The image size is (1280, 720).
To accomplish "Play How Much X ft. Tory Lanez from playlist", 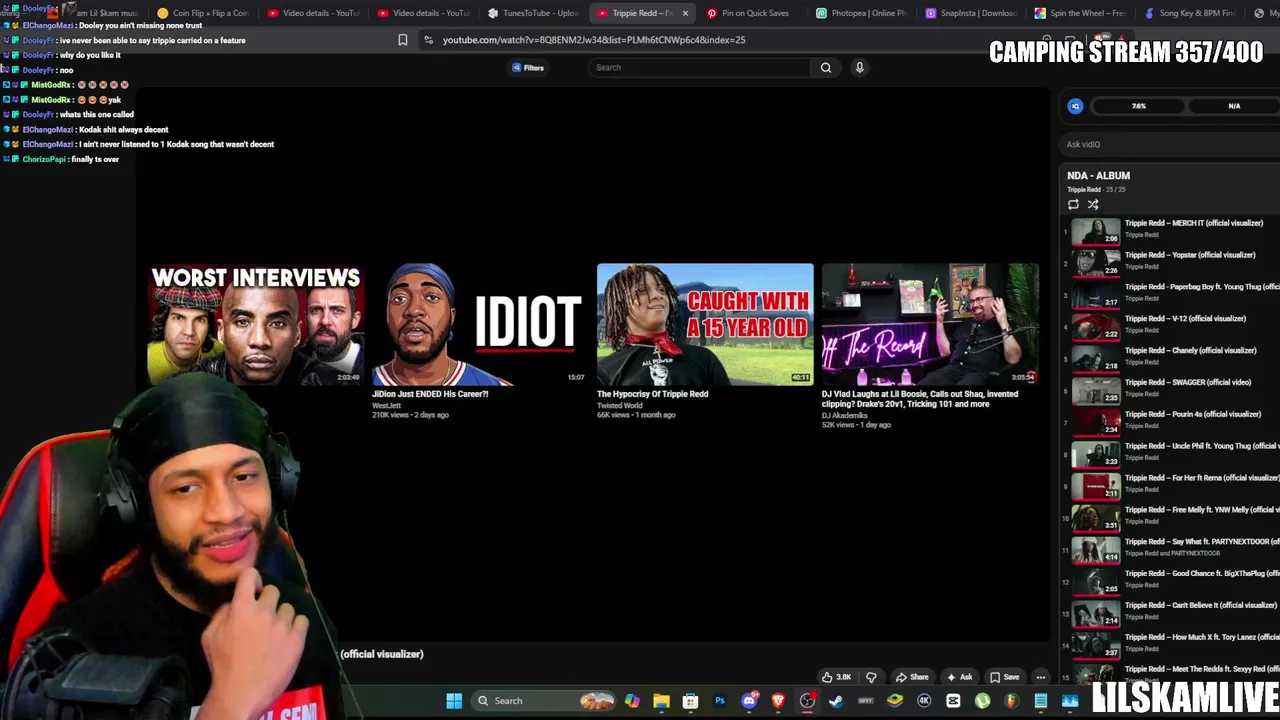I will pos(1172,646).
